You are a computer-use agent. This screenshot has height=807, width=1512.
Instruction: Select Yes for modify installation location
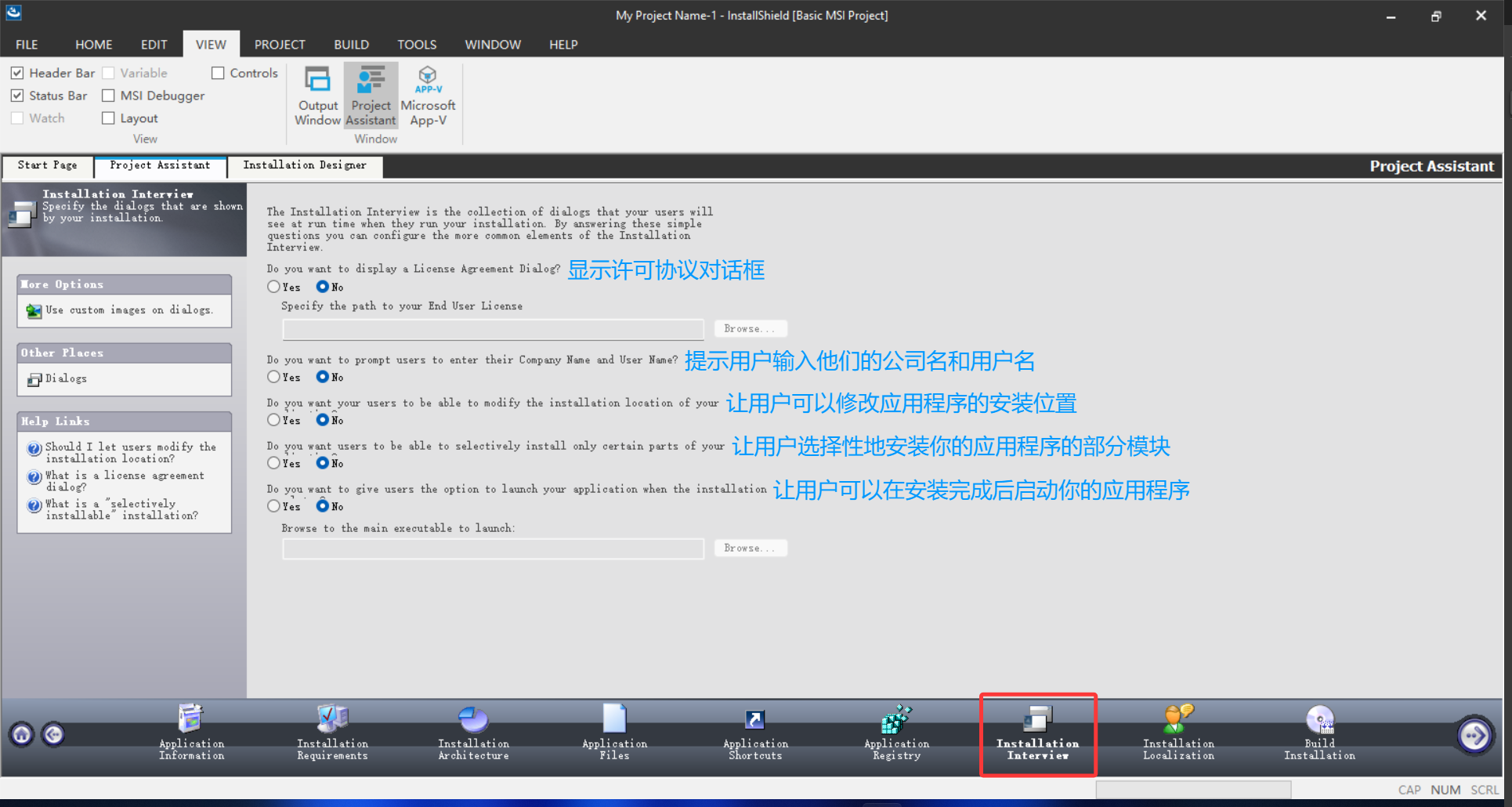[273, 420]
